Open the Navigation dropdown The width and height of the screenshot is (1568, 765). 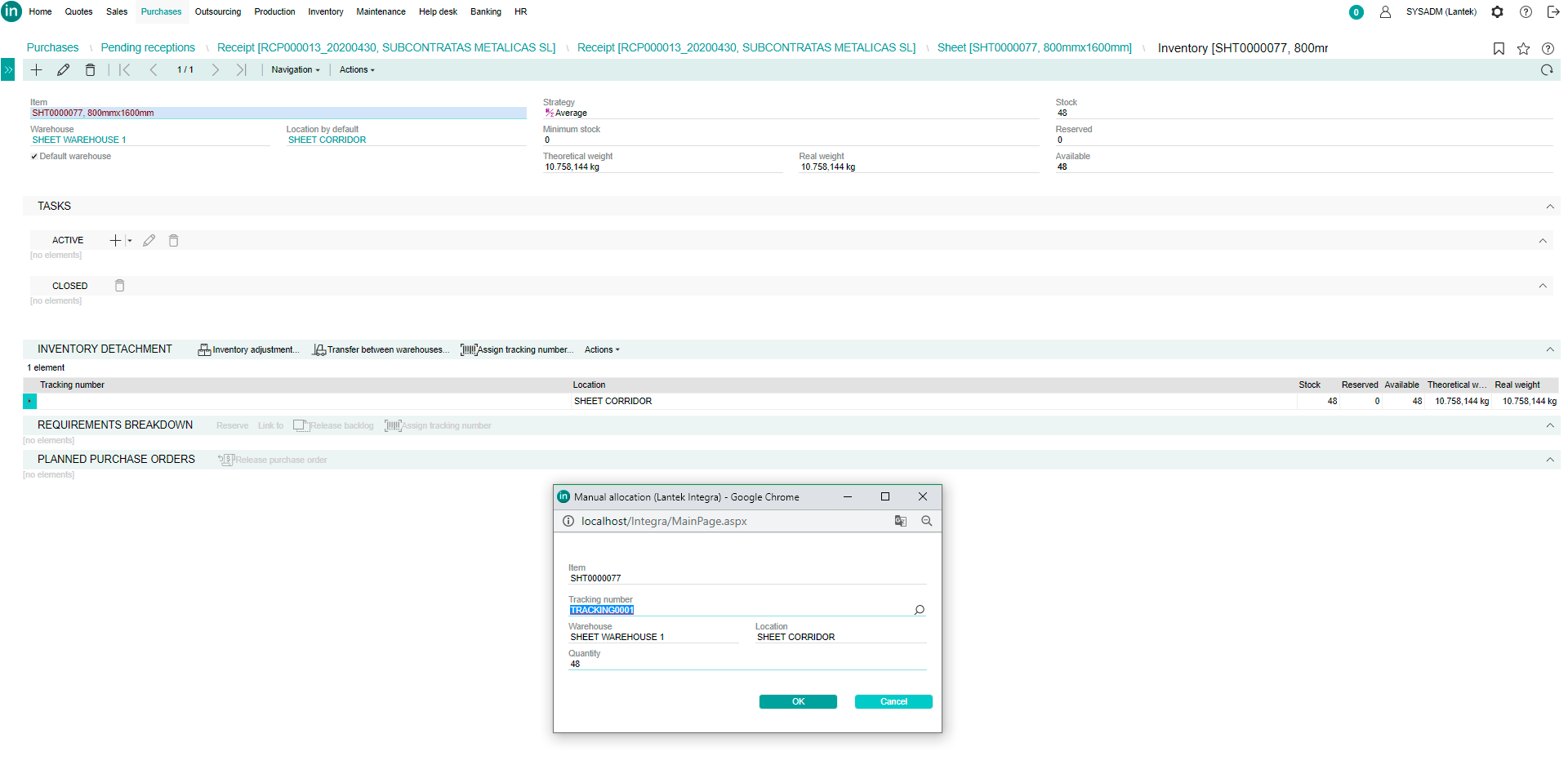pos(295,70)
